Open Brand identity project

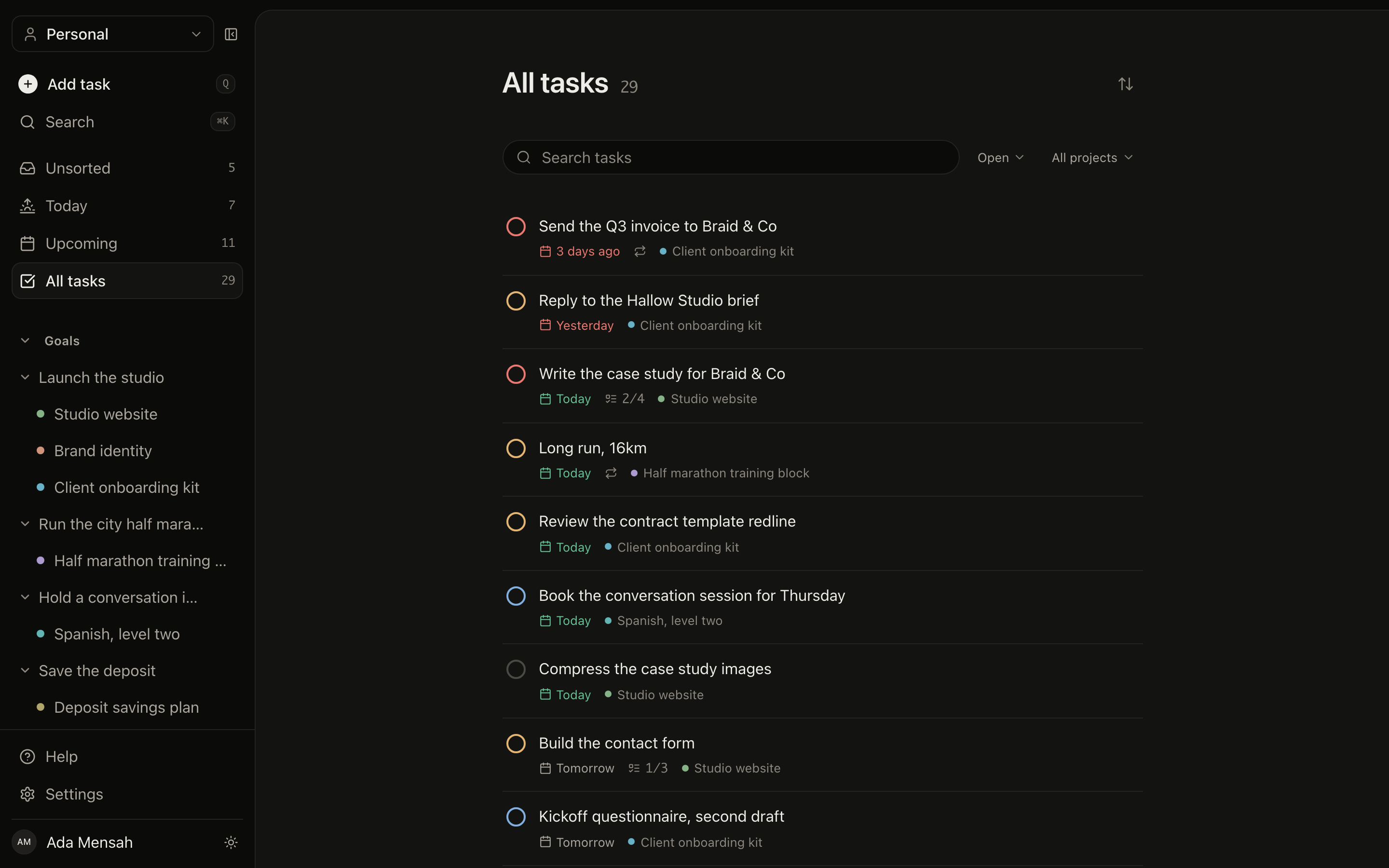coord(103,451)
